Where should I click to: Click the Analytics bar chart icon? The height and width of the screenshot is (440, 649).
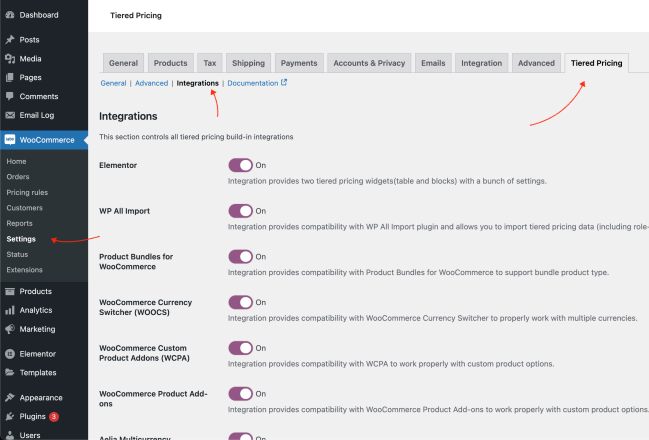click(x=10, y=310)
